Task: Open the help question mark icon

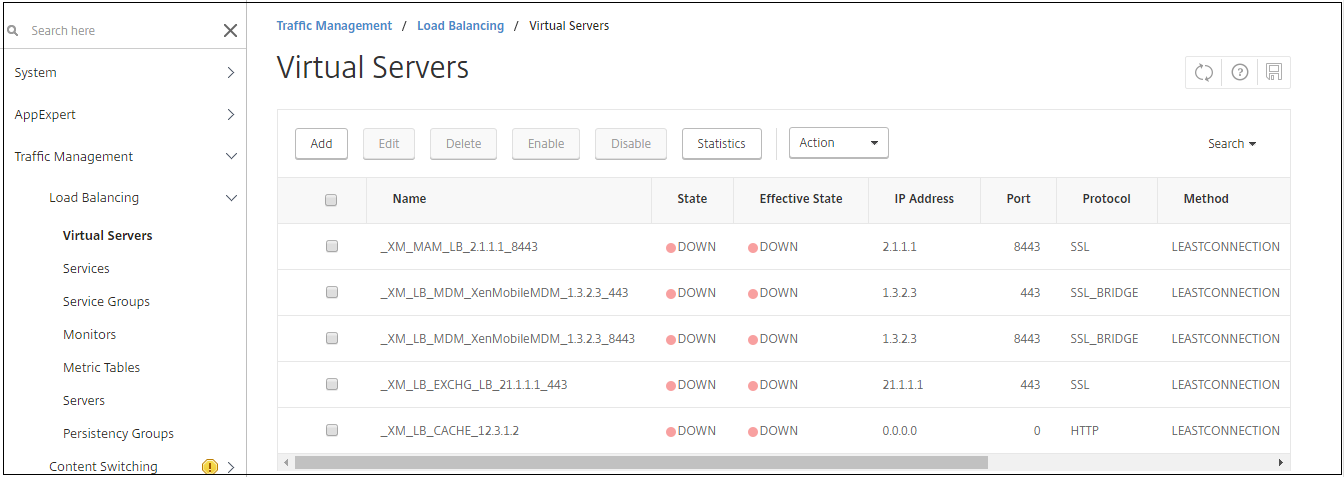Action: click(x=1239, y=72)
